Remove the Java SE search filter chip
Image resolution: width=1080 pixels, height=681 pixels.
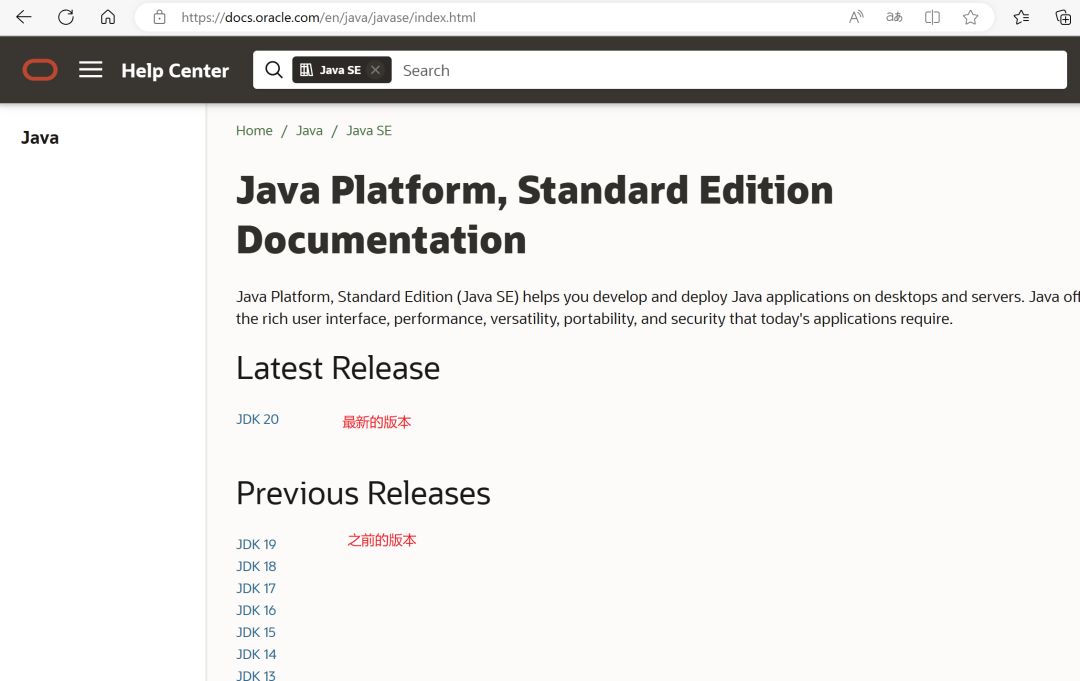point(375,70)
